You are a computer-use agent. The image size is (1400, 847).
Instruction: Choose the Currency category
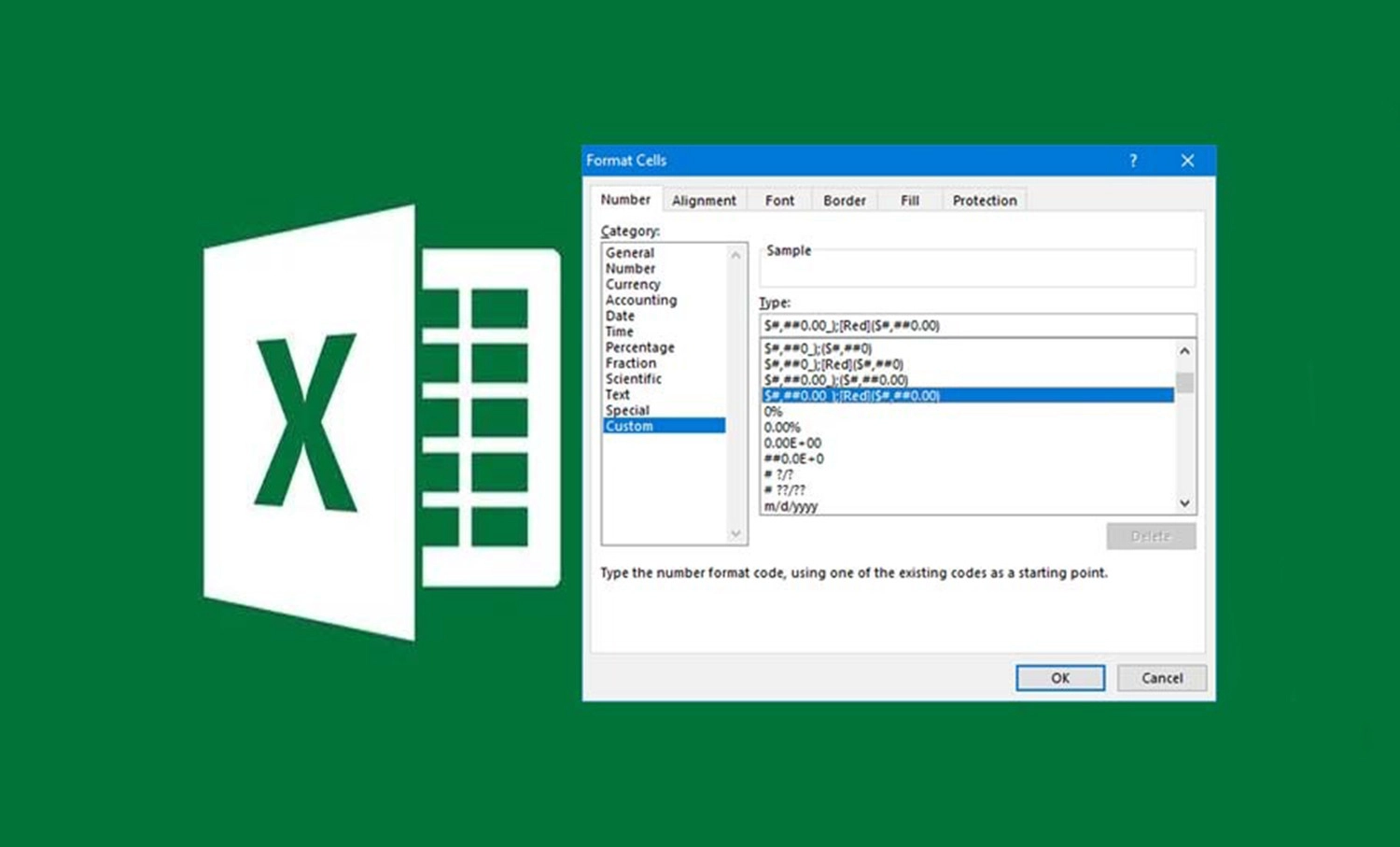click(x=633, y=284)
